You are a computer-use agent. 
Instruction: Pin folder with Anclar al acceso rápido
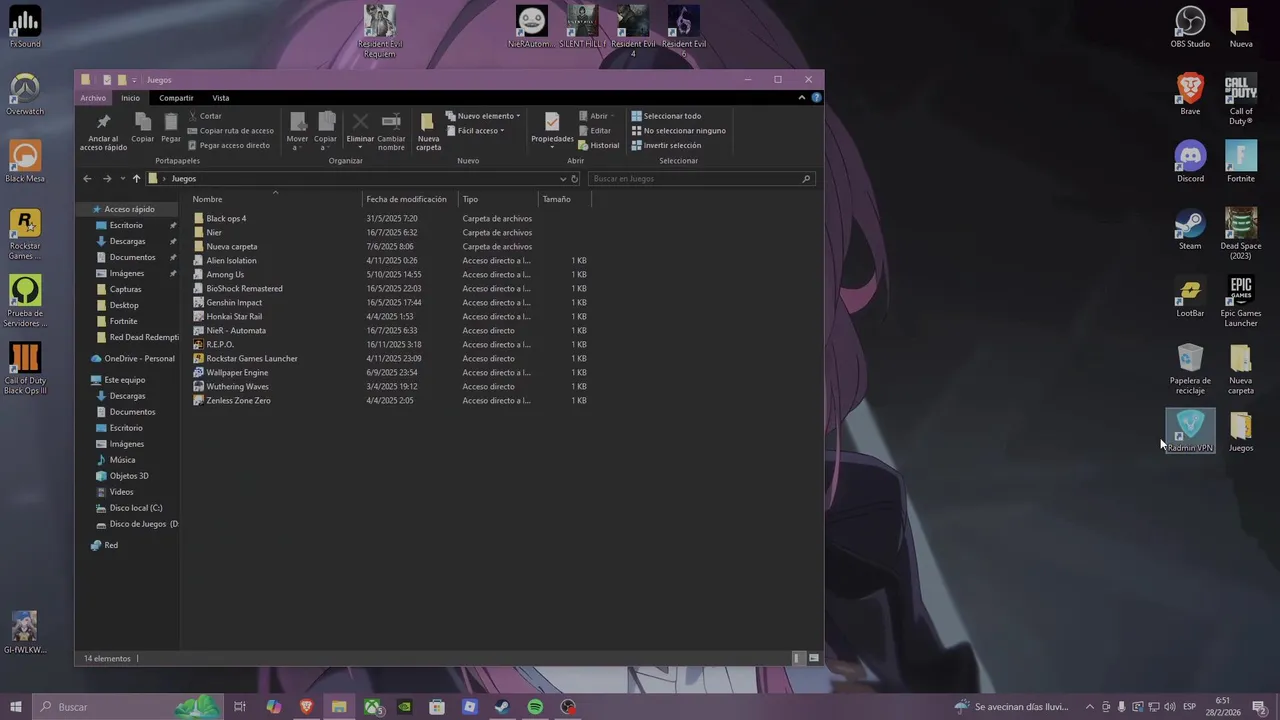[x=103, y=131]
